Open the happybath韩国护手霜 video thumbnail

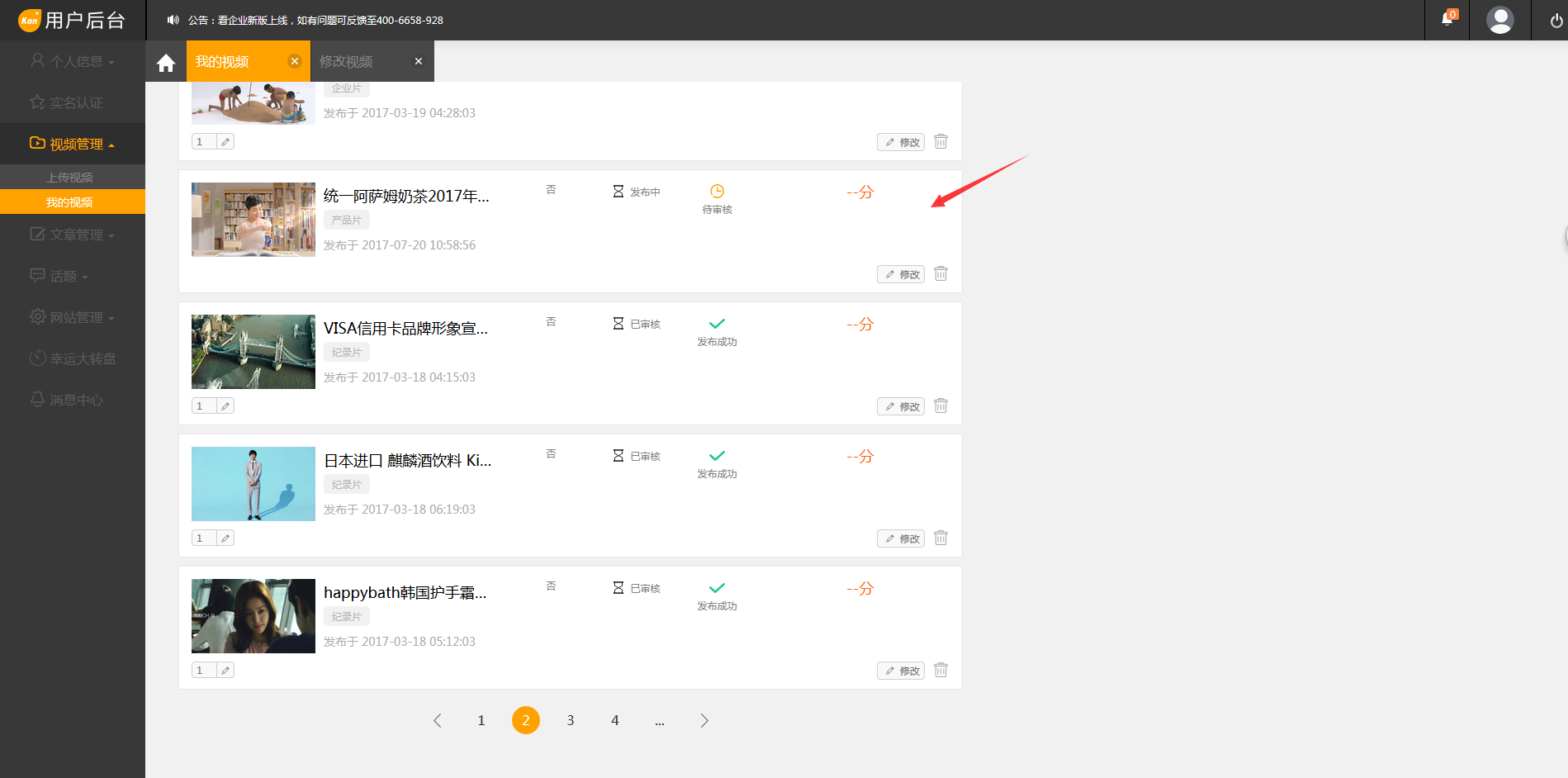point(253,616)
